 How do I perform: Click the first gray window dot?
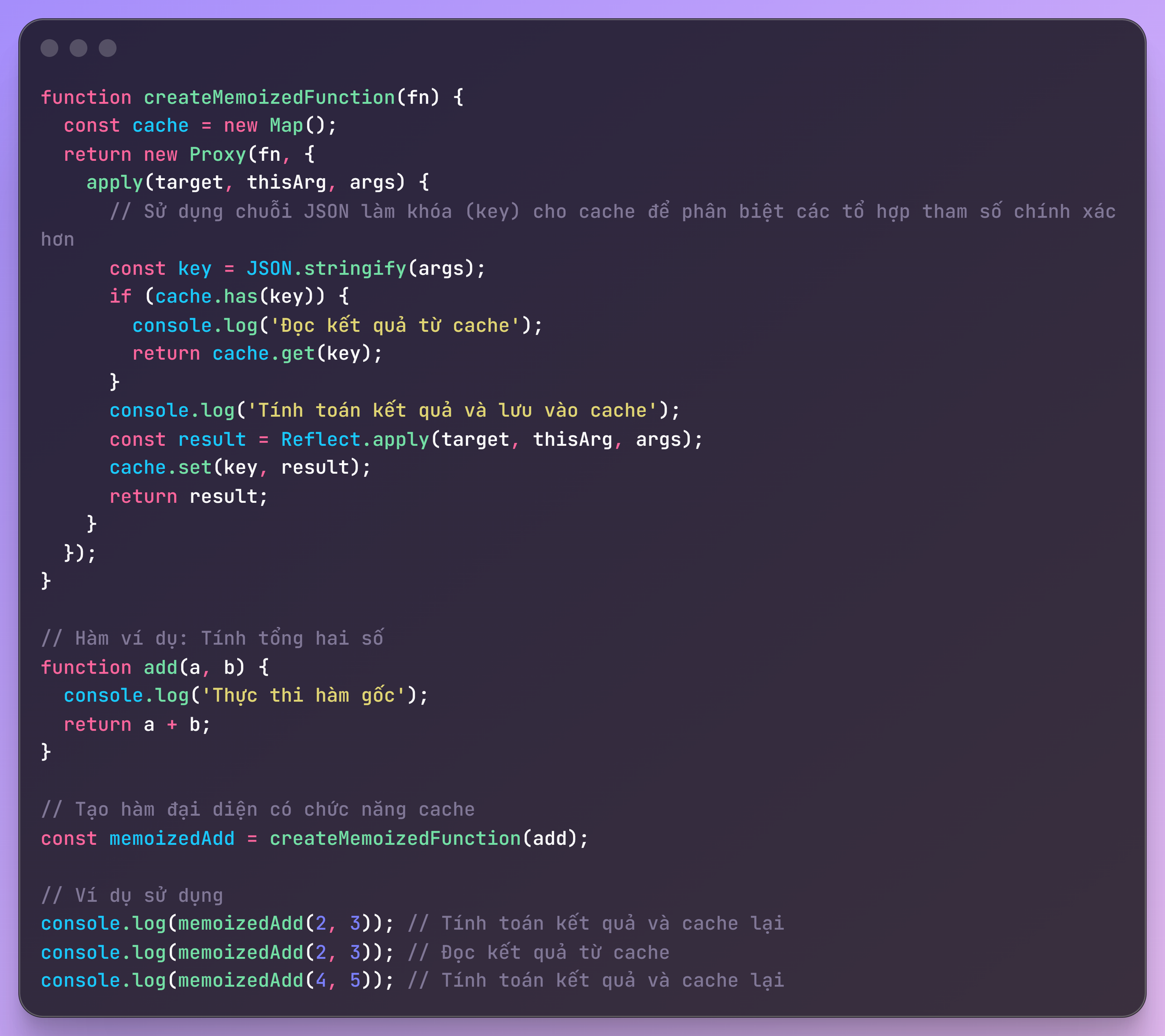tap(50, 48)
